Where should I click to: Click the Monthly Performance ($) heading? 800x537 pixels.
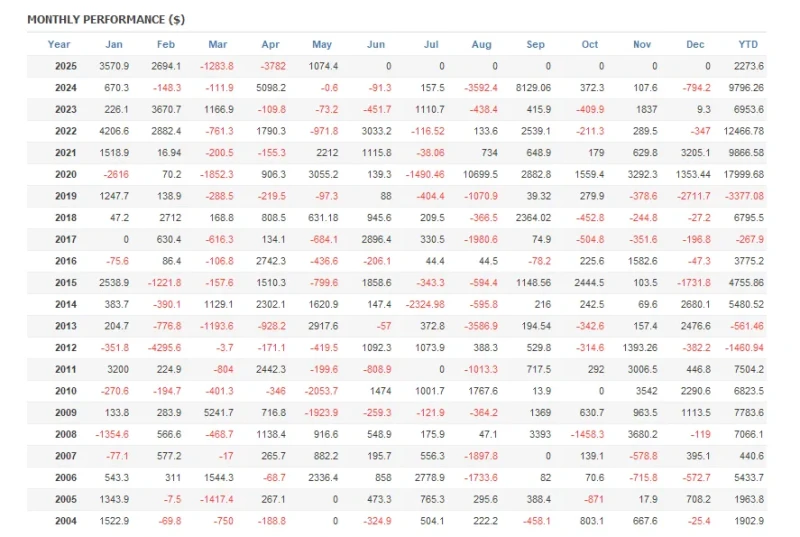pyautogui.click(x=106, y=19)
